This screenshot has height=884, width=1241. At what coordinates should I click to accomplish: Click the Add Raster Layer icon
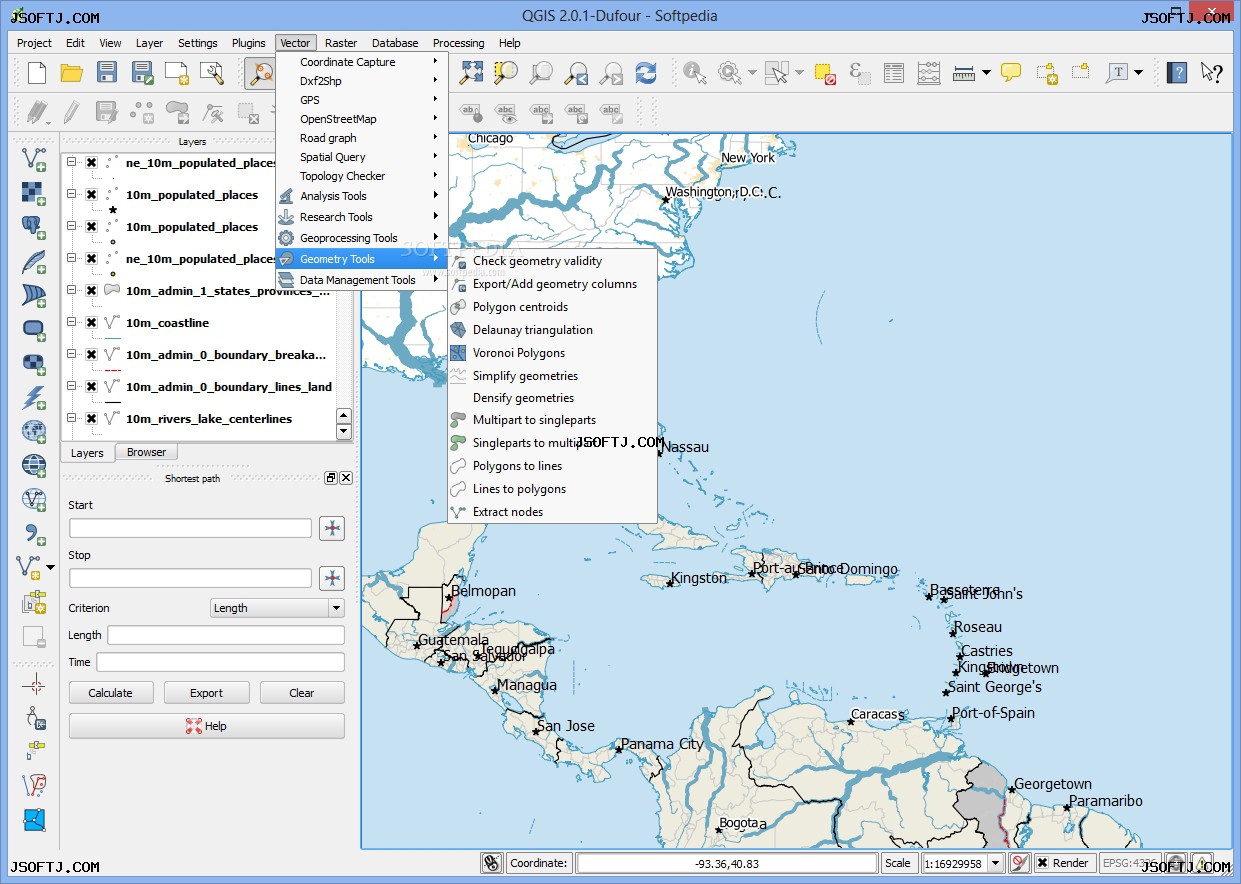pos(34,192)
